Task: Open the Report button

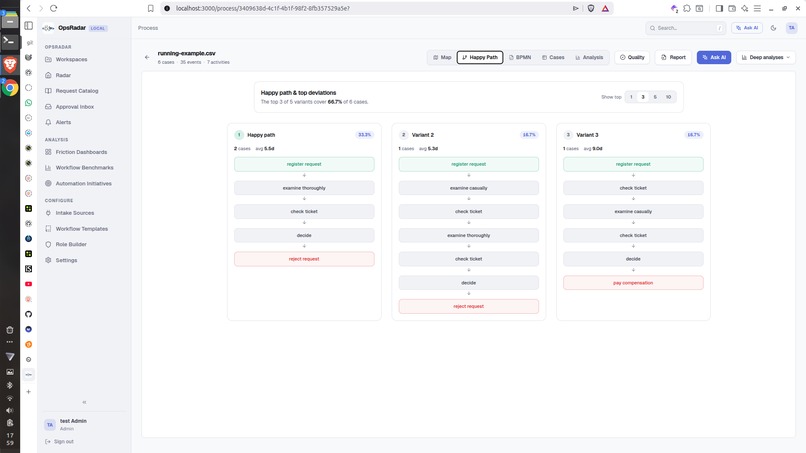Action: tap(673, 57)
